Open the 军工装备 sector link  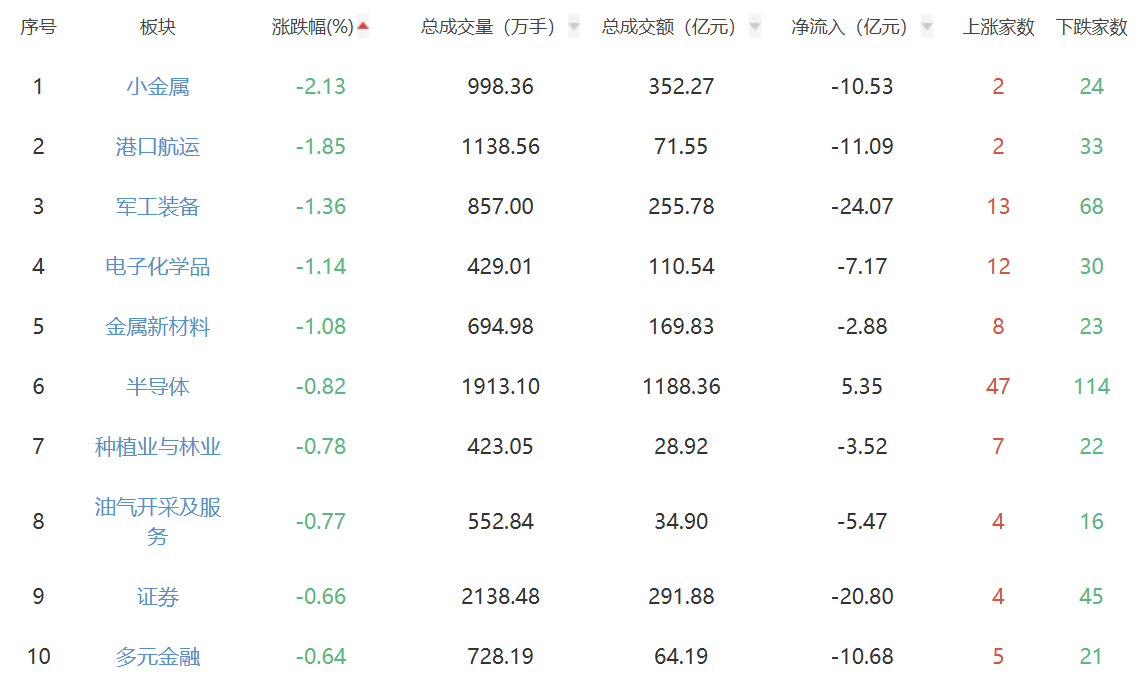[158, 207]
